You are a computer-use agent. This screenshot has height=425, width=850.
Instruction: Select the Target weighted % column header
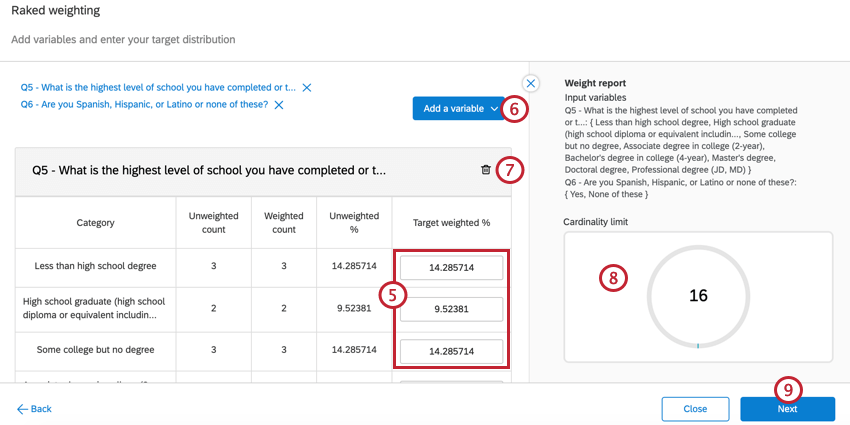click(x=451, y=223)
